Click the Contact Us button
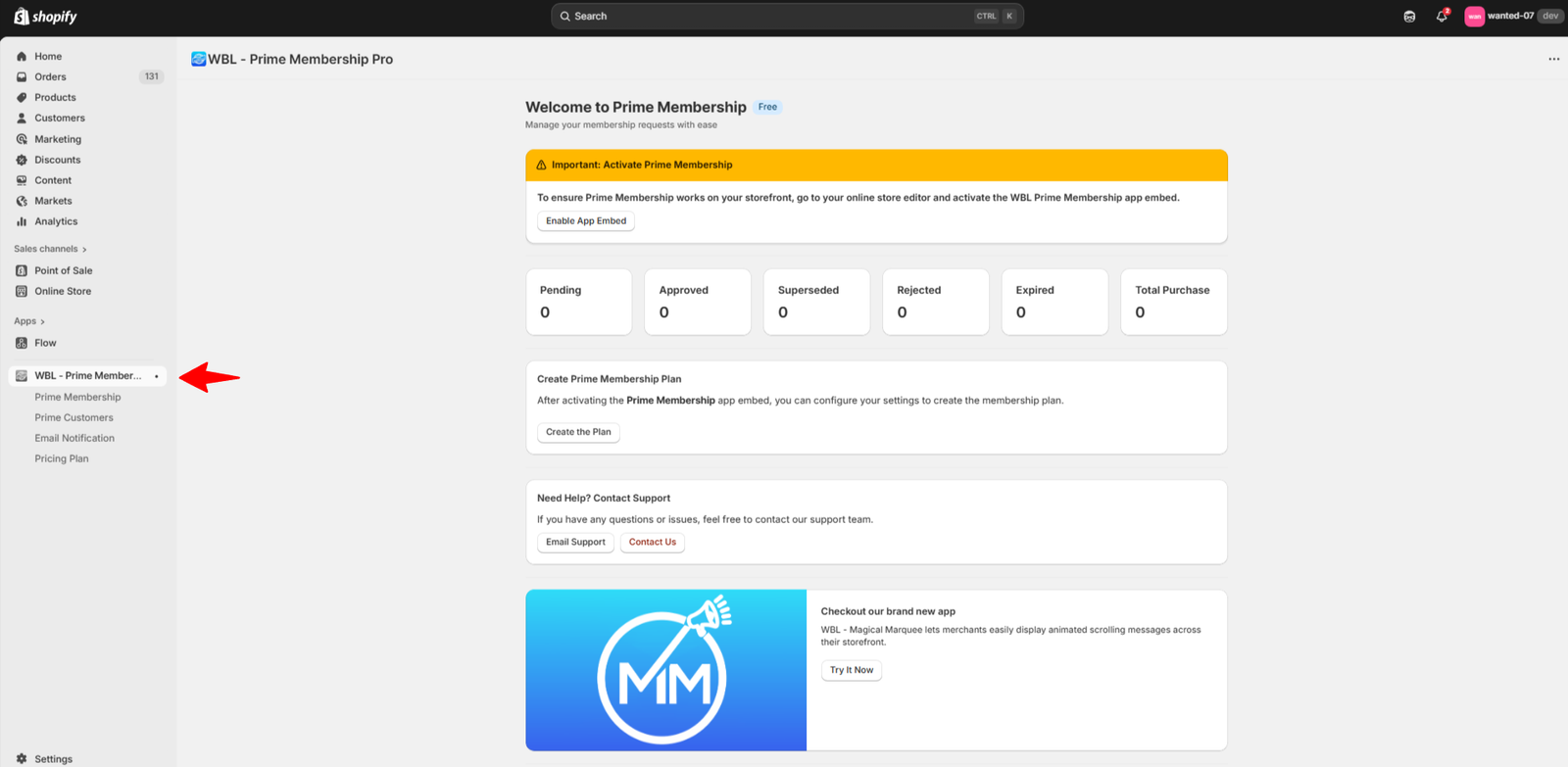The height and width of the screenshot is (767, 1568). tap(653, 543)
